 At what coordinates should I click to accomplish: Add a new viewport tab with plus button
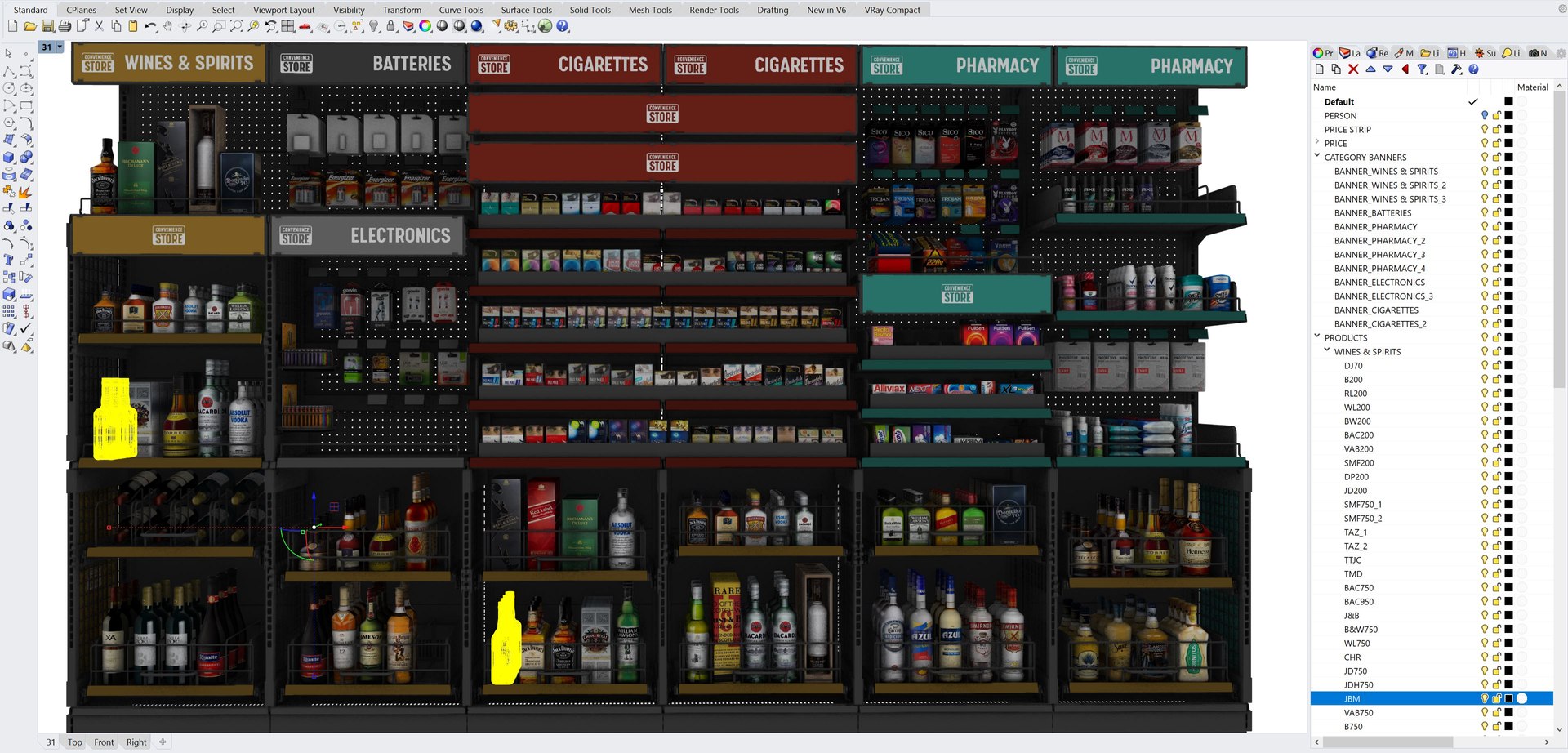[x=163, y=742]
